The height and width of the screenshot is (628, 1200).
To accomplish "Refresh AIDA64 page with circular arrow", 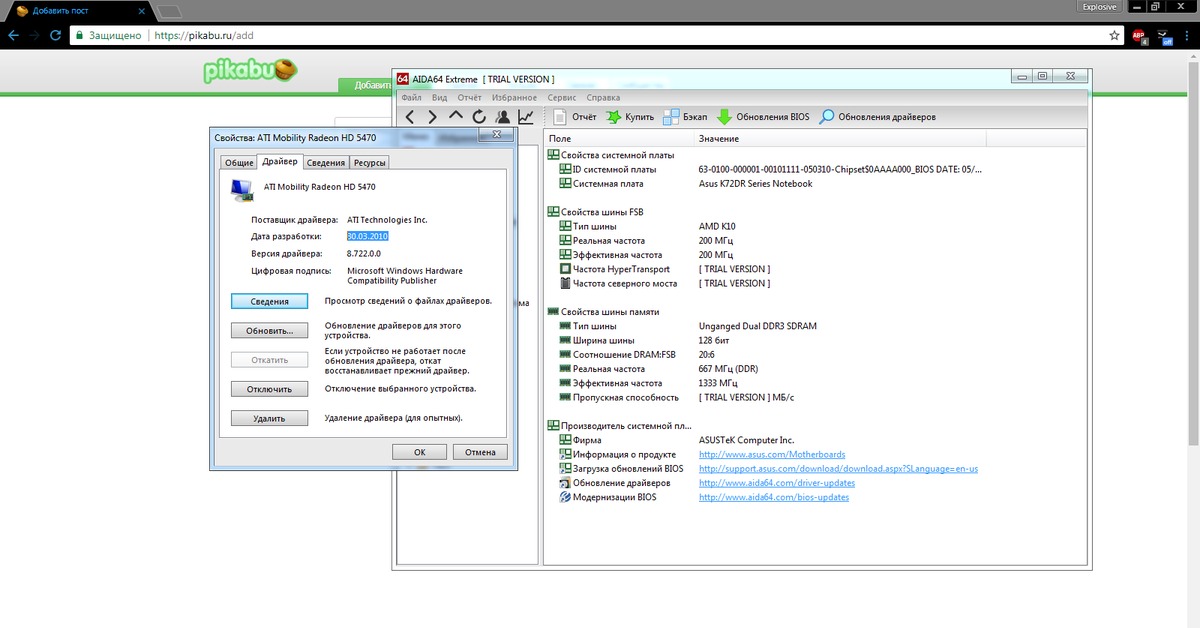I will click(479, 117).
